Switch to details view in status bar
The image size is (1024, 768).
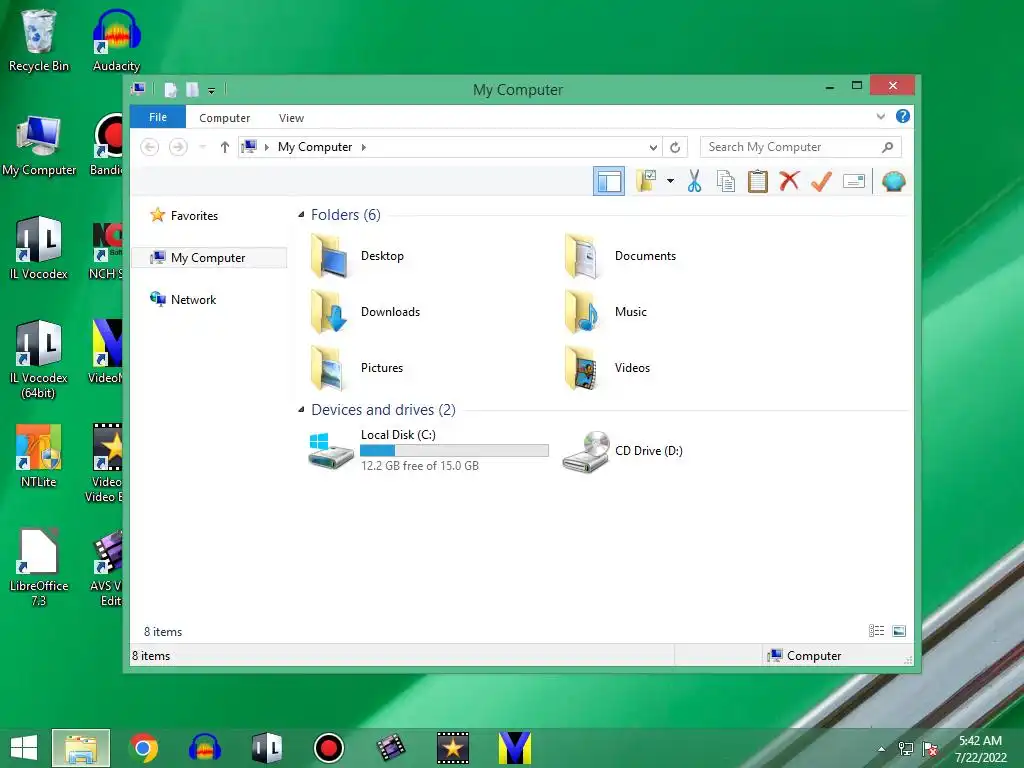[x=876, y=631]
